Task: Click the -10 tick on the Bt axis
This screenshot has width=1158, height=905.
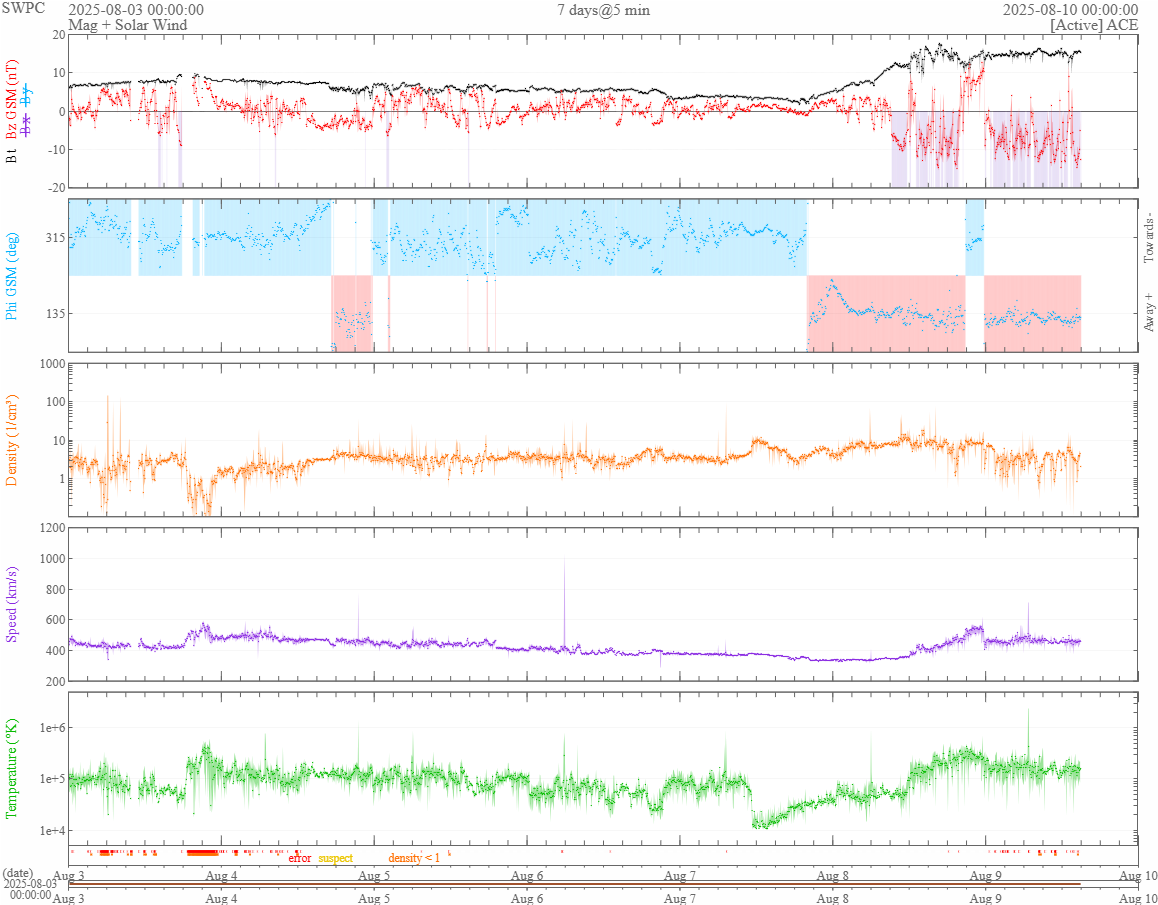Action: [x=55, y=149]
